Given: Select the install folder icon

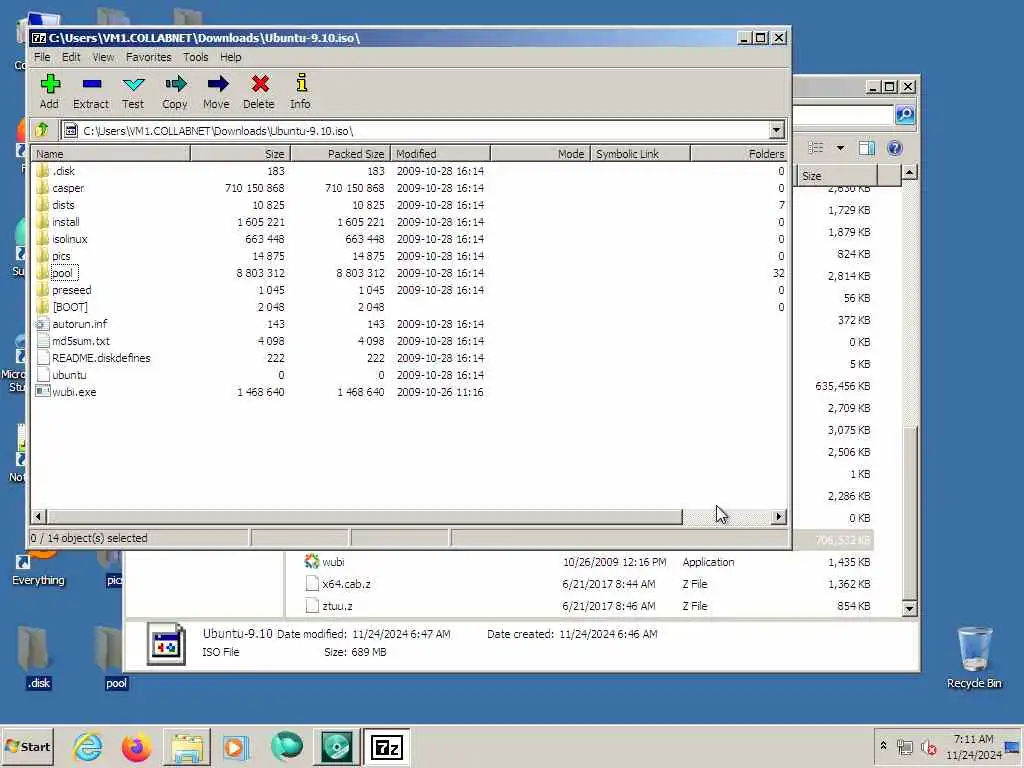Looking at the screenshot, I should pyautogui.click(x=42, y=222).
